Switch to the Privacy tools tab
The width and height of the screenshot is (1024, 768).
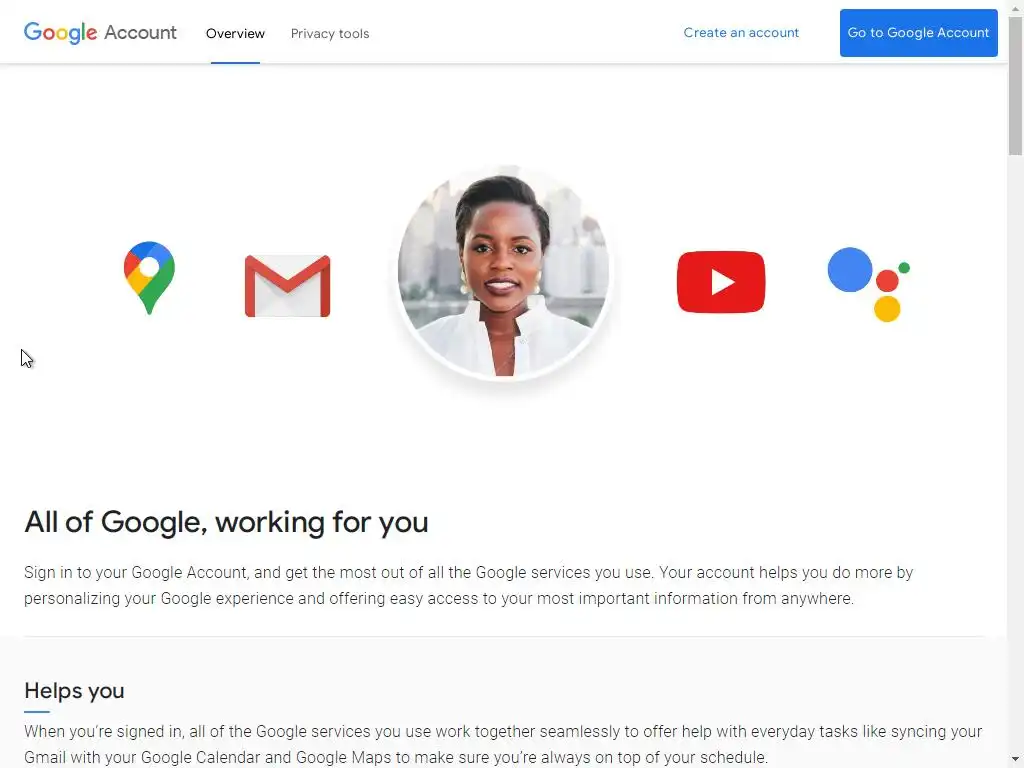(330, 33)
